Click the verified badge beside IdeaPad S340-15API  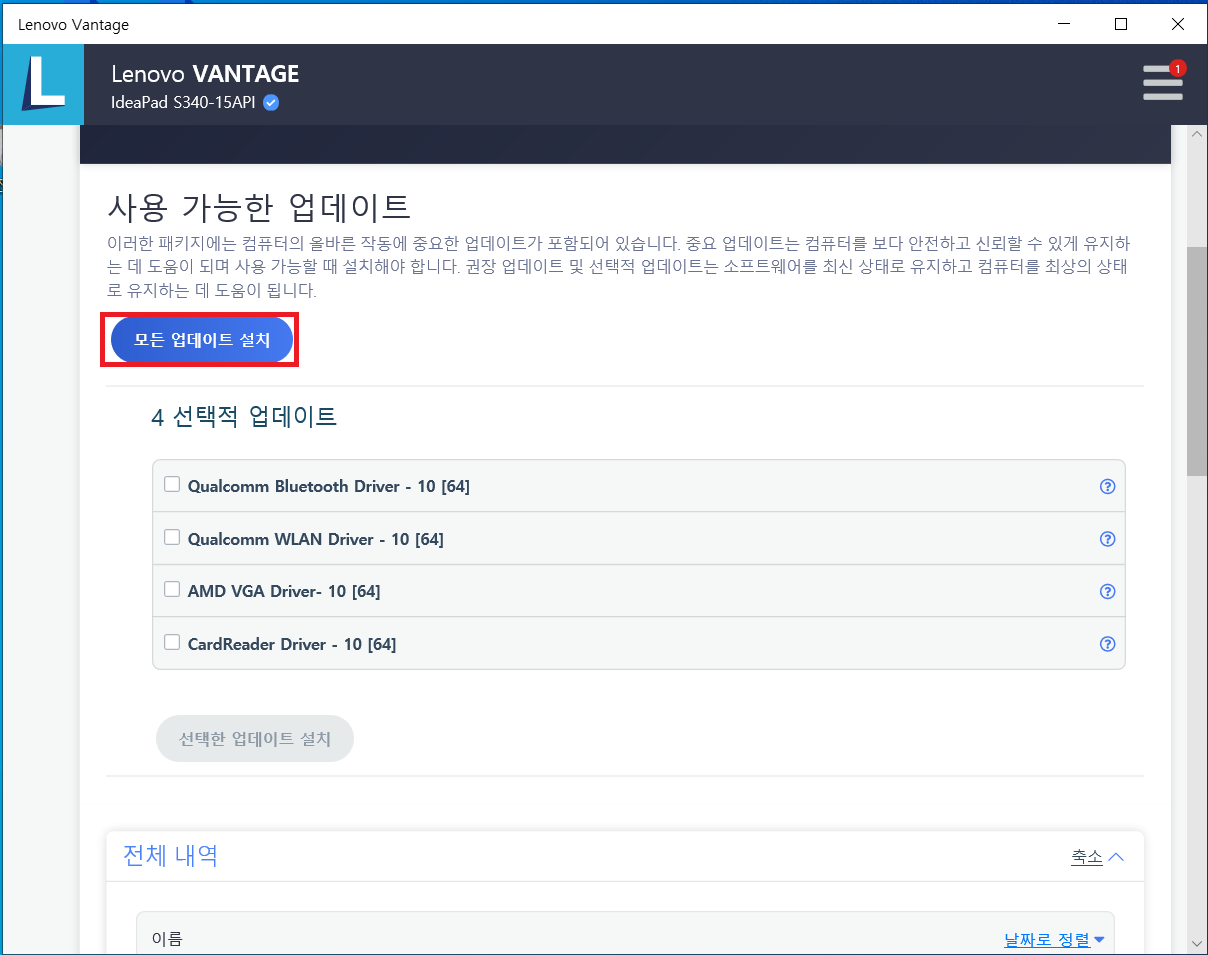271,102
